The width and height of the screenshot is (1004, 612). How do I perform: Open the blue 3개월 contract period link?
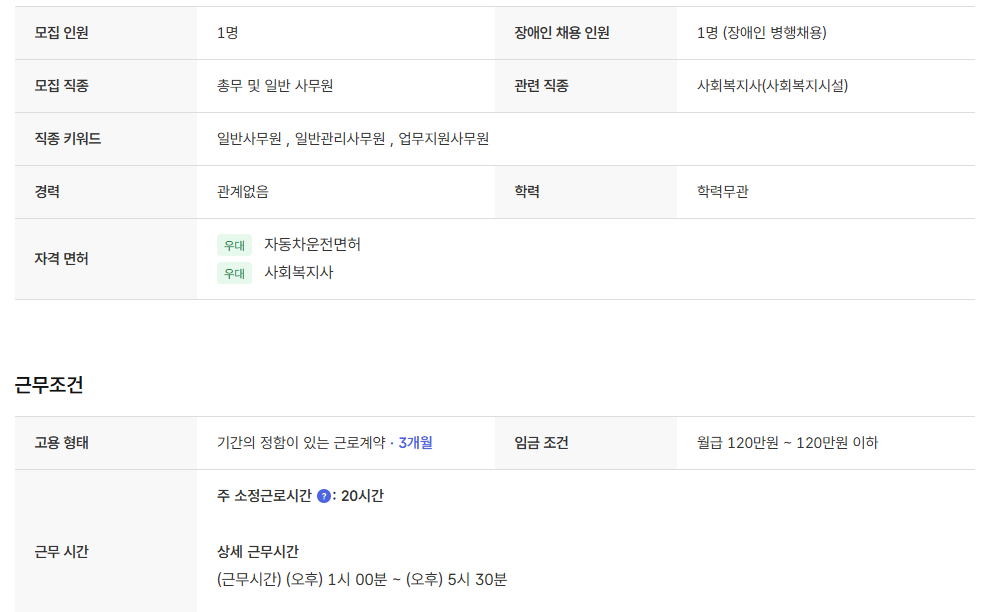click(x=415, y=442)
